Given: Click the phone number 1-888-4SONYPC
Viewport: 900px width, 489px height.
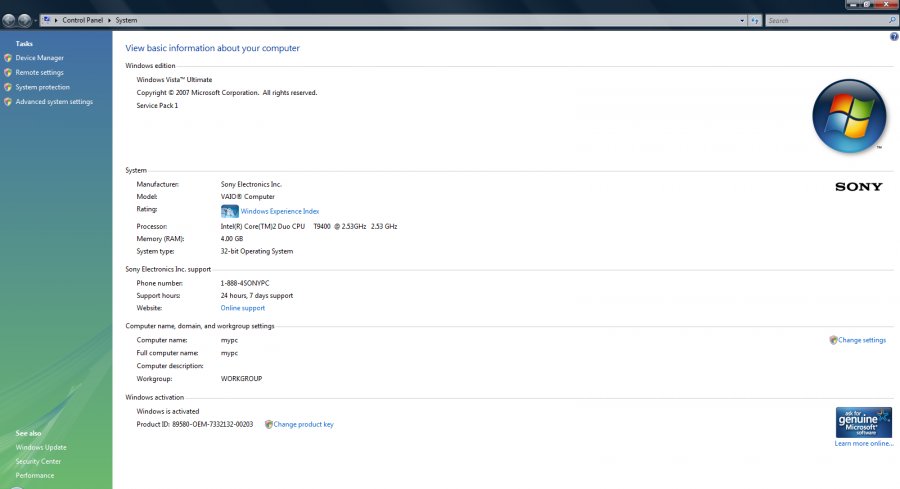Looking at the screenshot, I should [x=245, y=284].
